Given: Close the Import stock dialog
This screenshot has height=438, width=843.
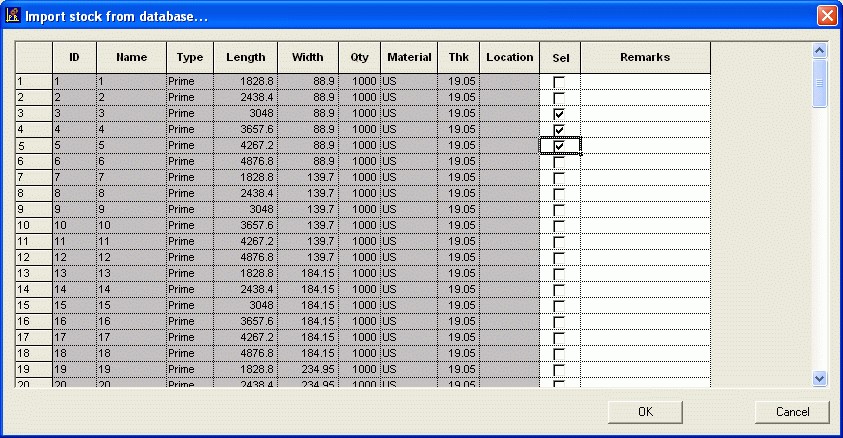Looking at the screenshot, I should (826, 16).
